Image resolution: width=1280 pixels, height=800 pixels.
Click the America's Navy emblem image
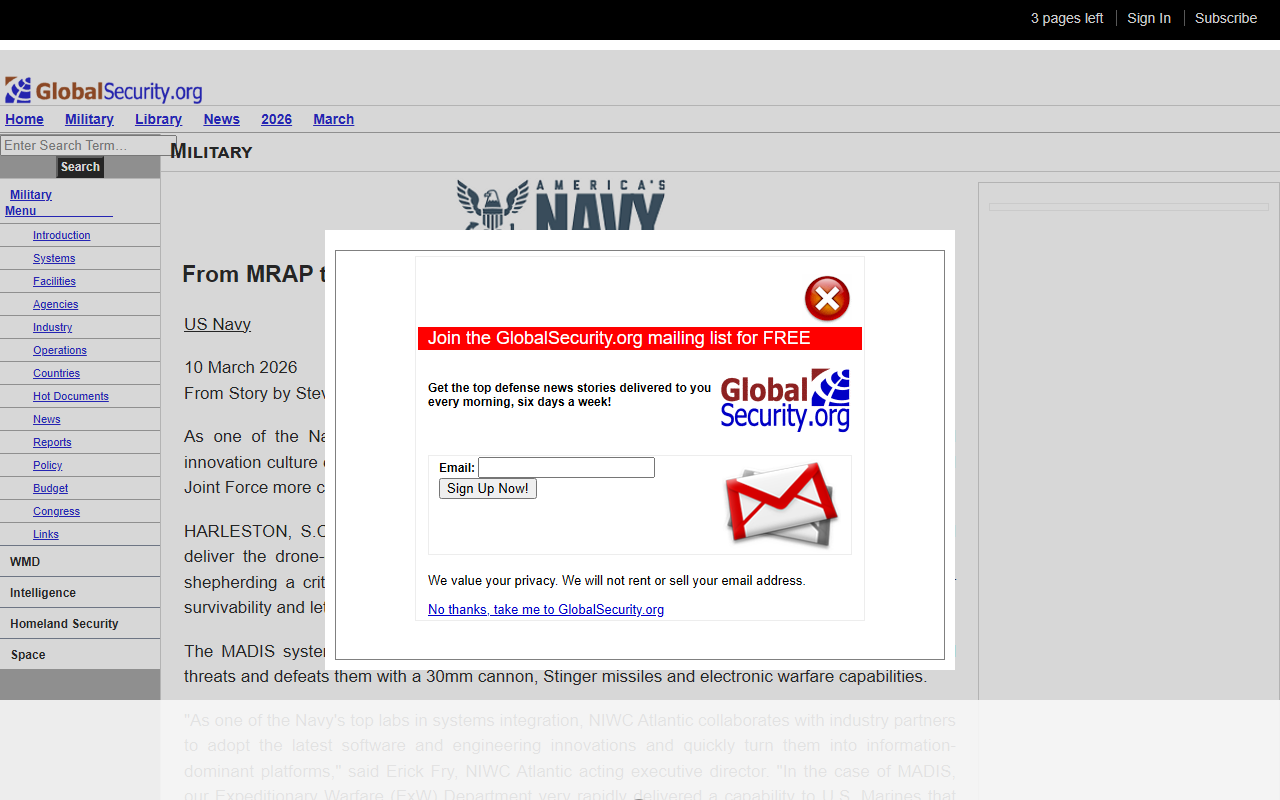(561, 205)
